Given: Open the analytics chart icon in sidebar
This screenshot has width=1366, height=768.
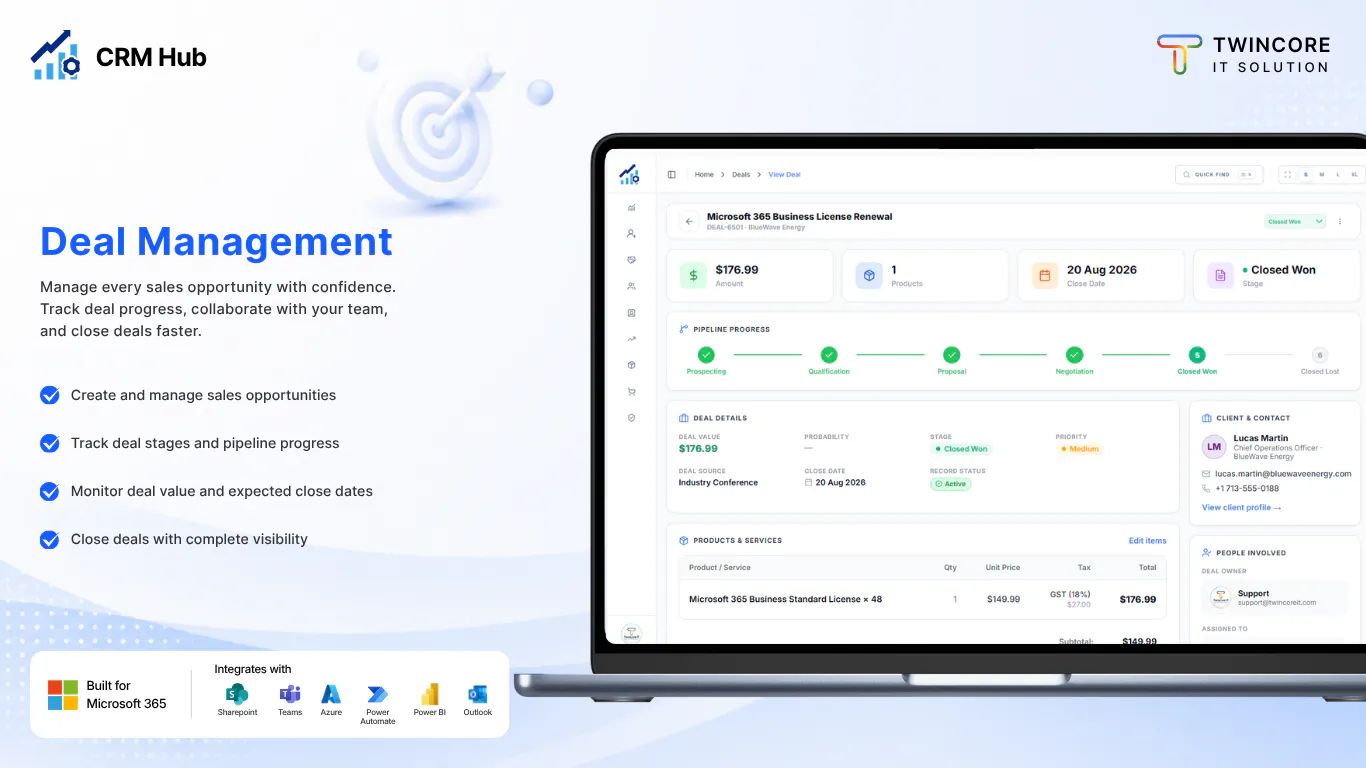Looking at the screenshot, I should [631, 208].
